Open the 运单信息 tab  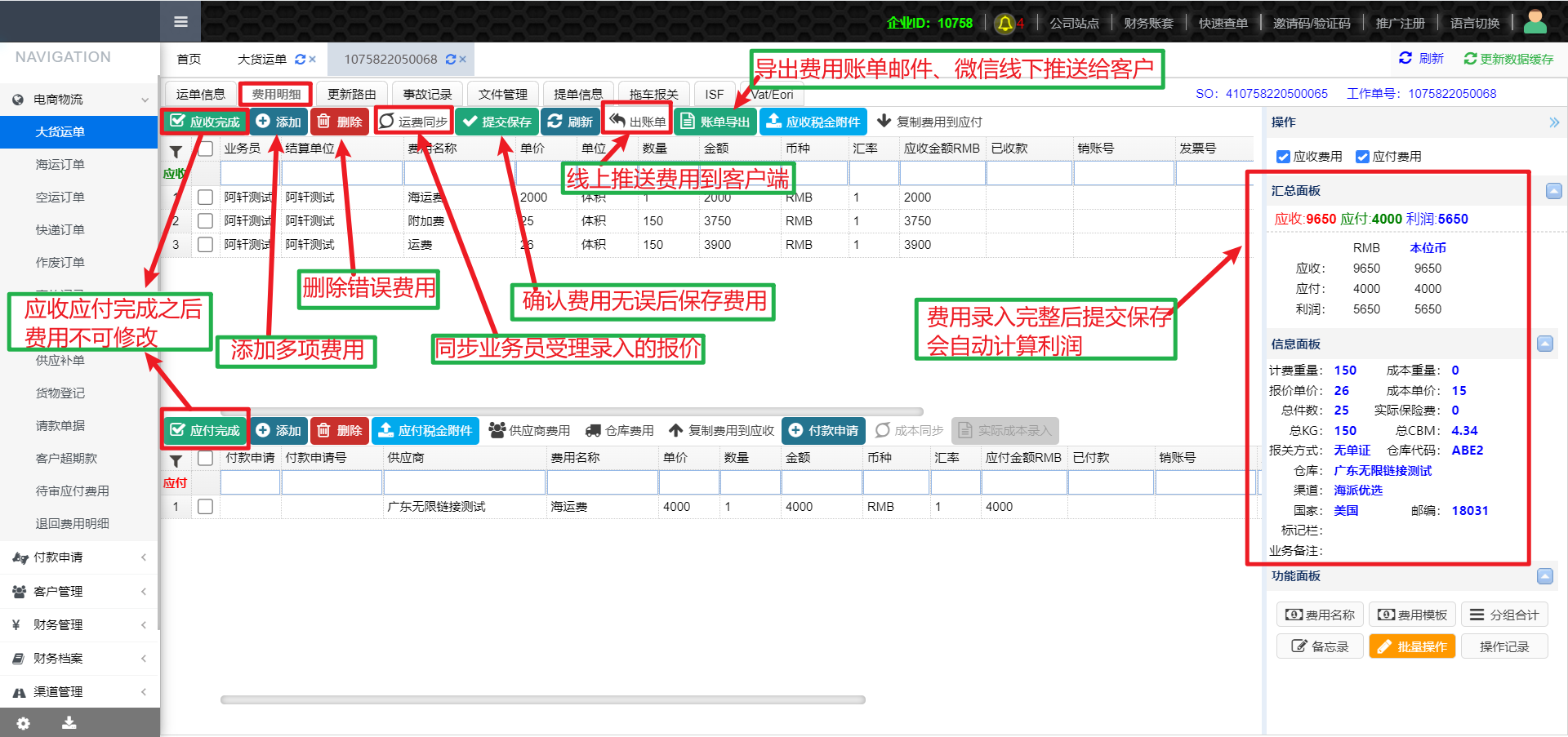pos(201,94)
